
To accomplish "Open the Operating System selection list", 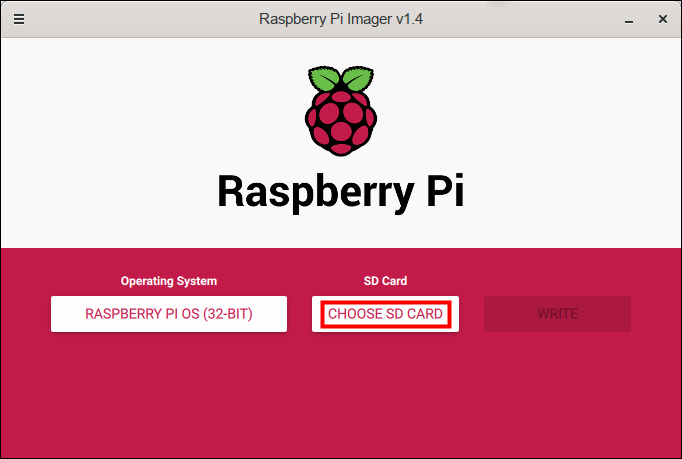I will coord(169,314).
